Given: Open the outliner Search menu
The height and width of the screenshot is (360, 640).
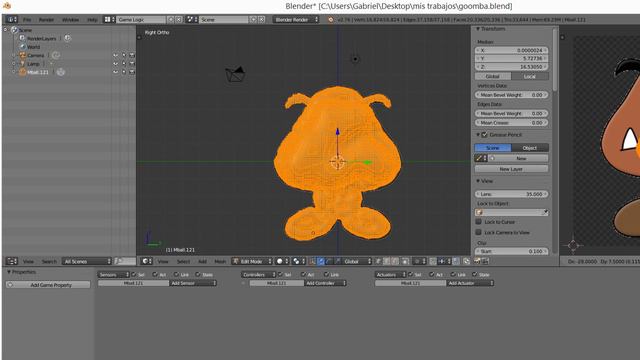Looking at the screenshot, I should (x=49, y=261).
